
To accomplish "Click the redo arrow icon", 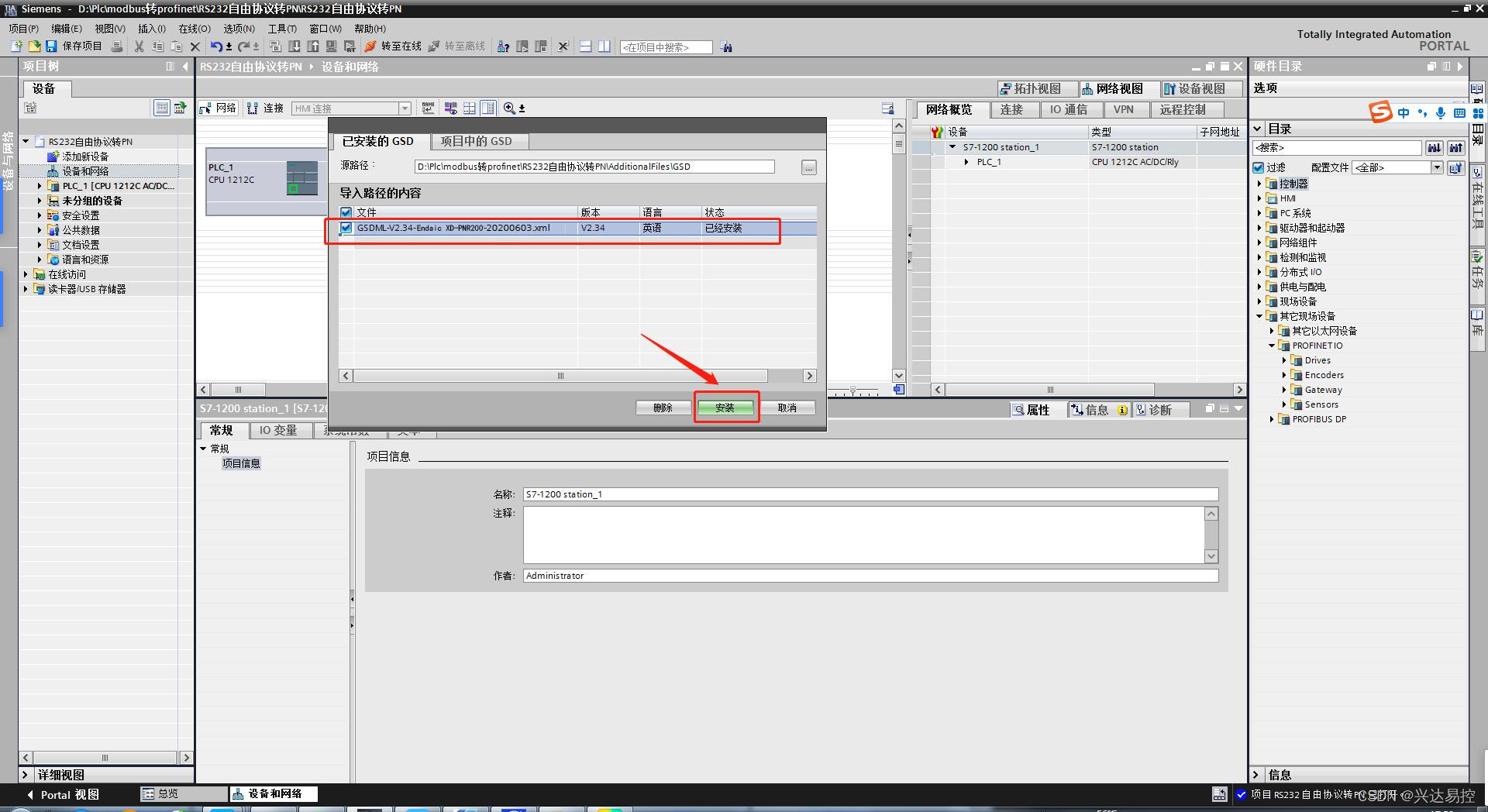I will point(243,46).
